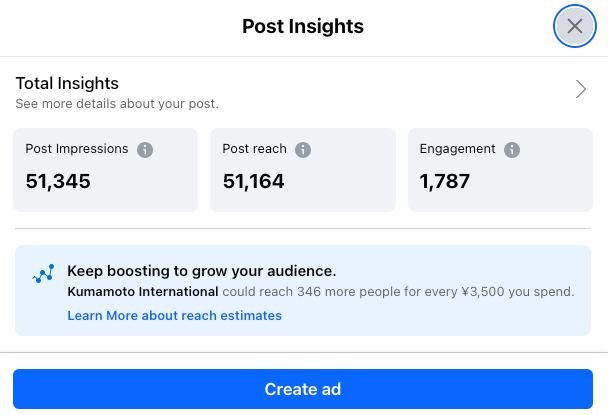
Task: Expand Total Insights with the chevron arrow
Action: click(x=581, y=90)
